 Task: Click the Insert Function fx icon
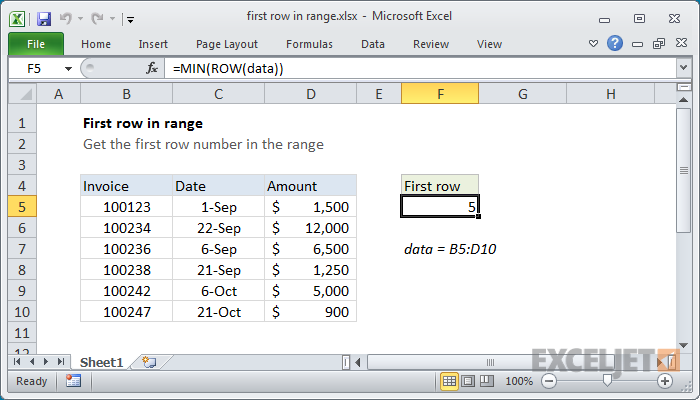pos(152,68)
